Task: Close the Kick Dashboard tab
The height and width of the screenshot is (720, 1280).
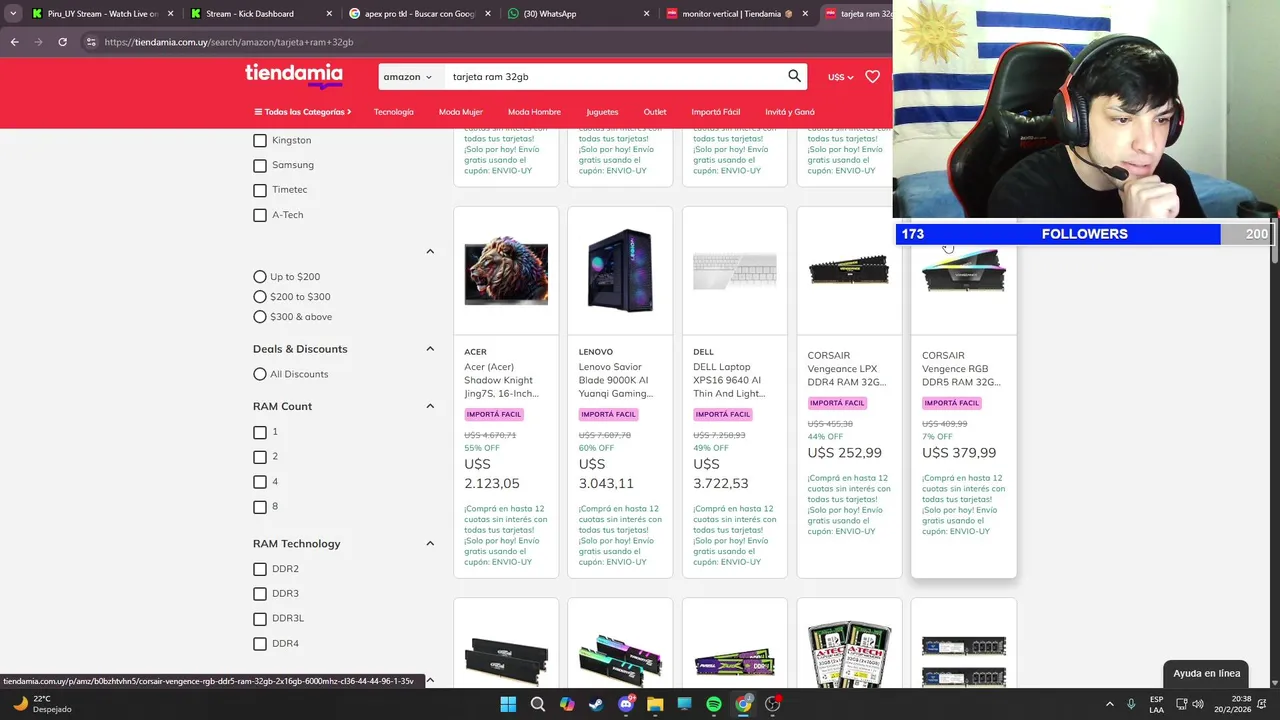Action: coord(329,14)
